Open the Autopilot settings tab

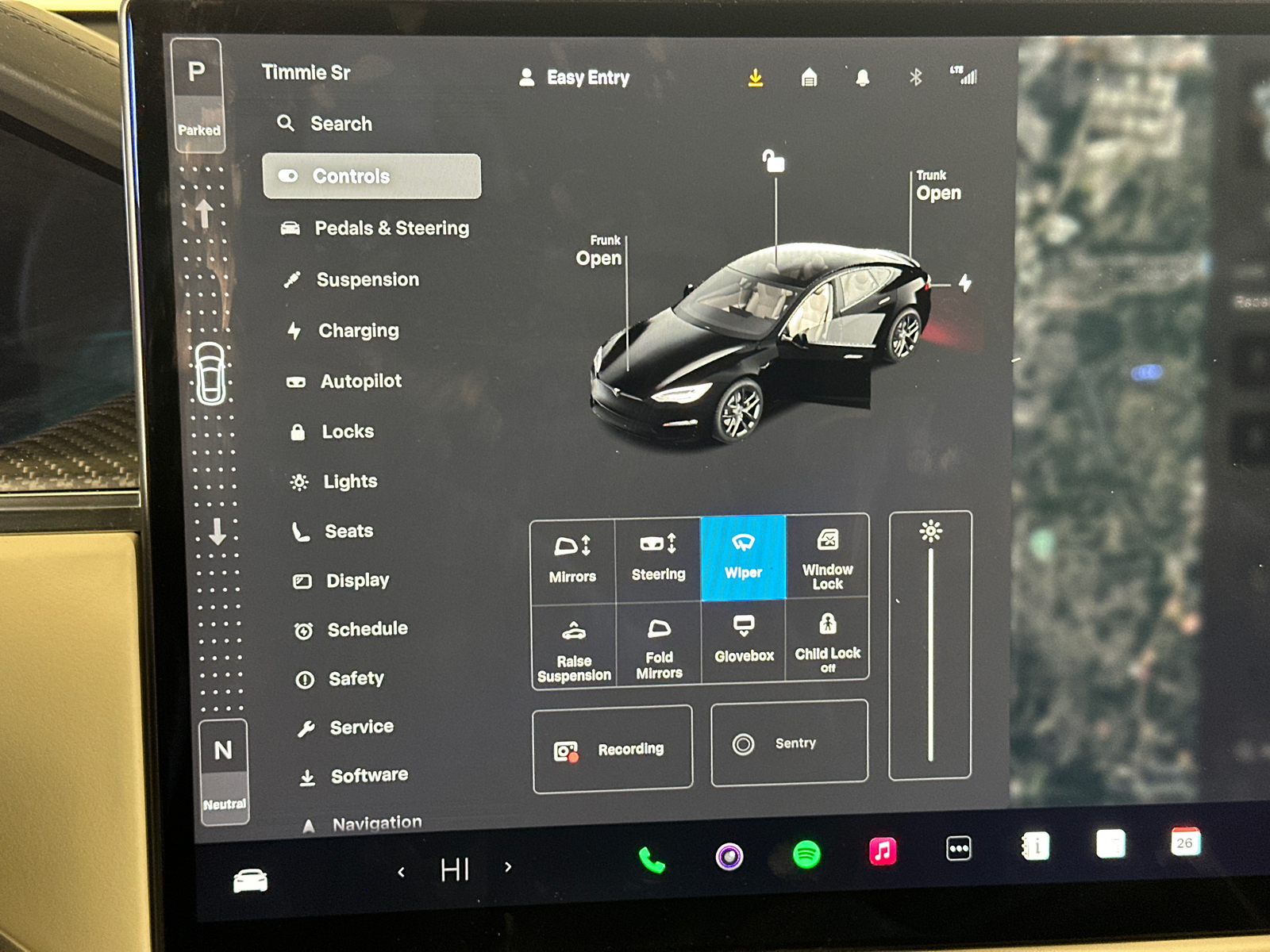pyautogui.click(x=360, y=381)
